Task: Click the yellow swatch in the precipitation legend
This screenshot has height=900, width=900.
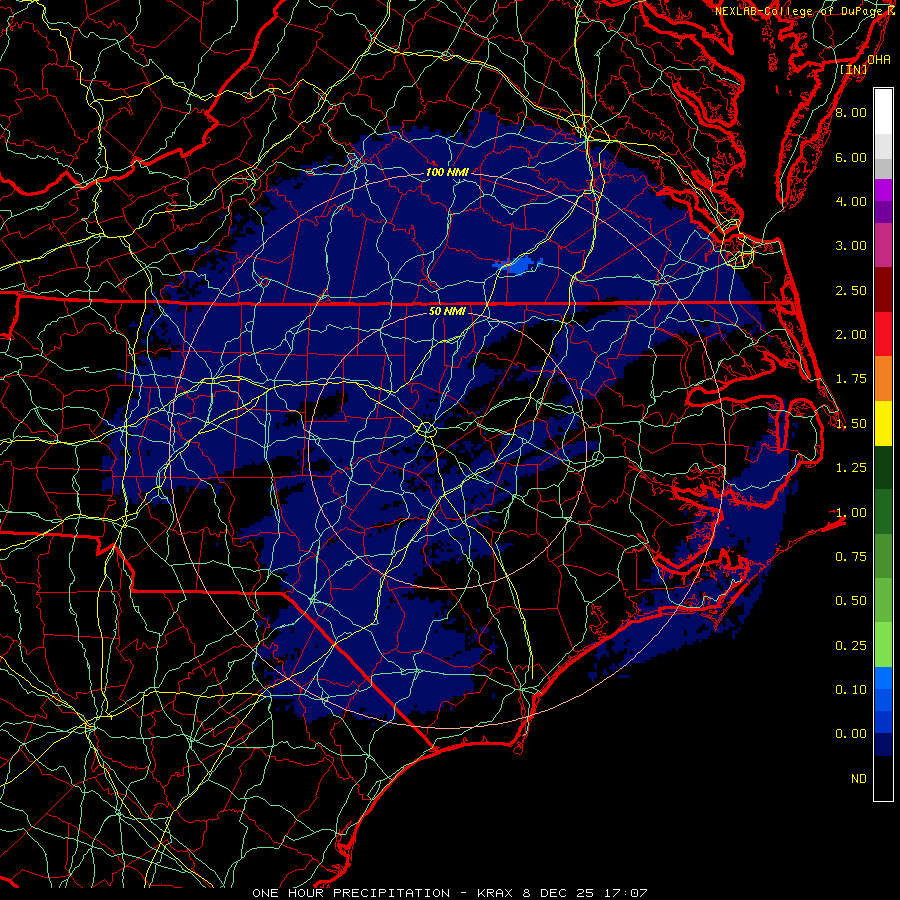Action: [x=883, y=423]
